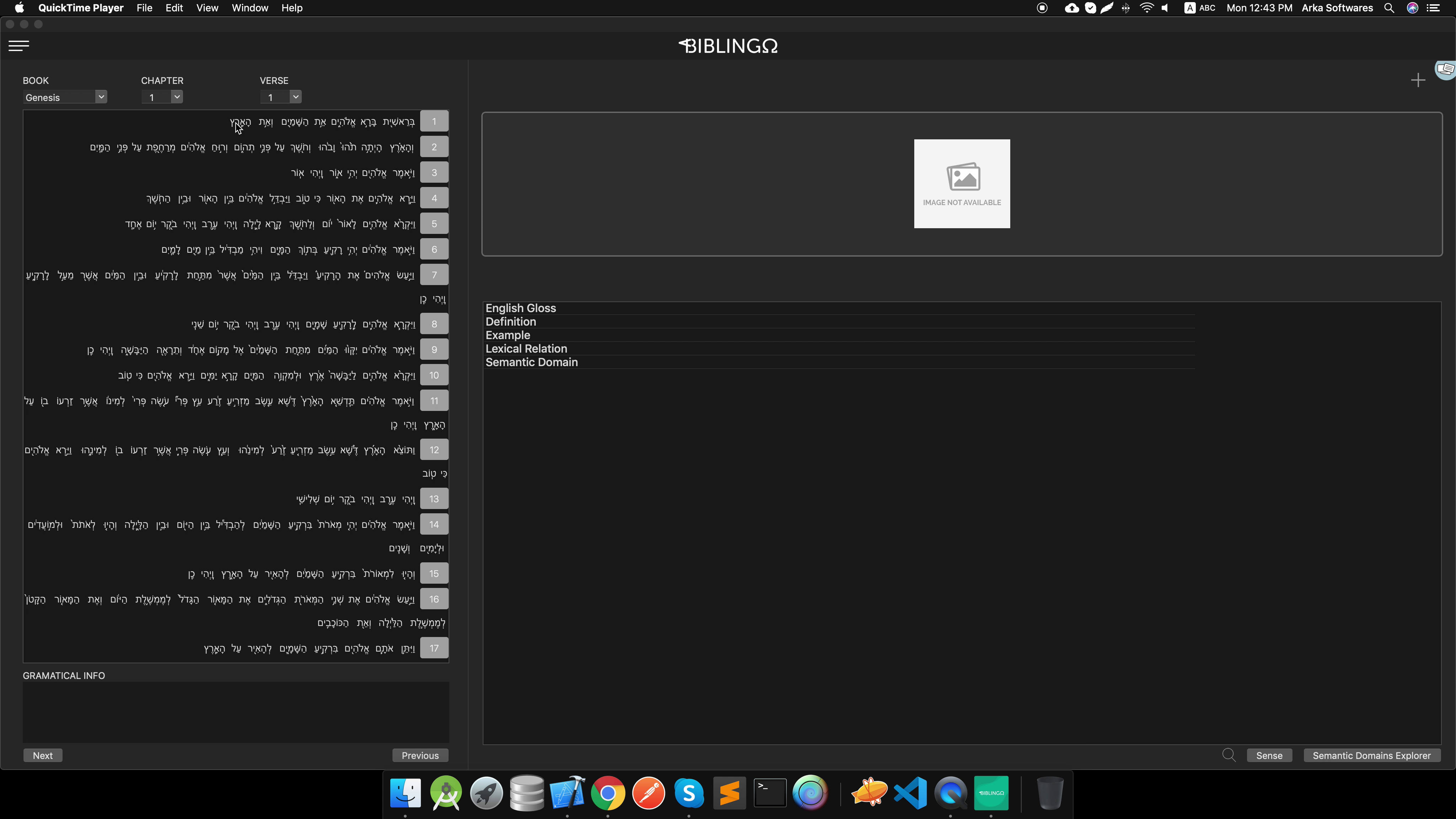Open Google Chrome from the dock
1456x819 pixels.
(x=607, y=793)
